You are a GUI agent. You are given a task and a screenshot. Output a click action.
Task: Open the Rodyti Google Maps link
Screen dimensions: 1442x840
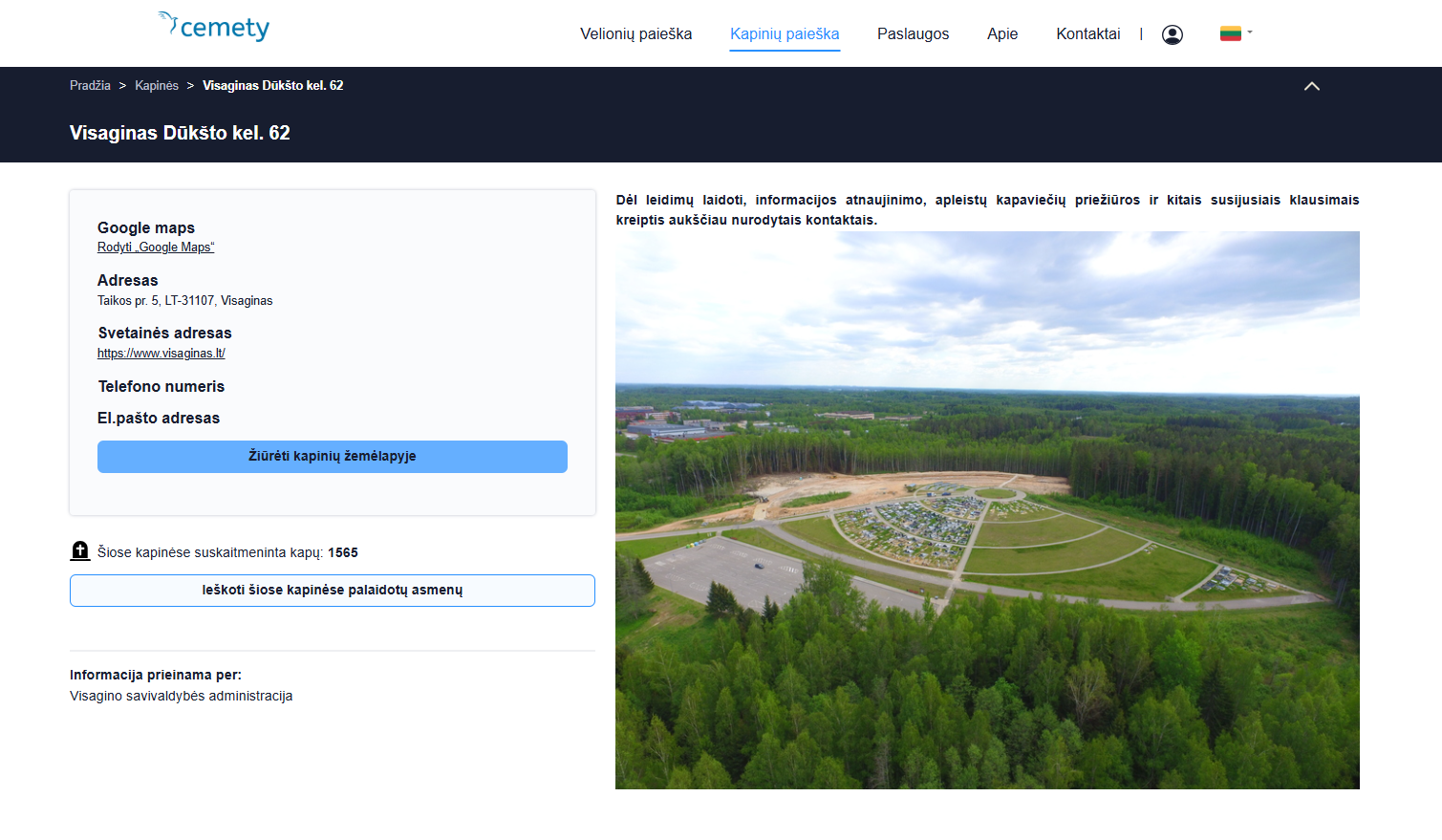click(x=156, y=247)
